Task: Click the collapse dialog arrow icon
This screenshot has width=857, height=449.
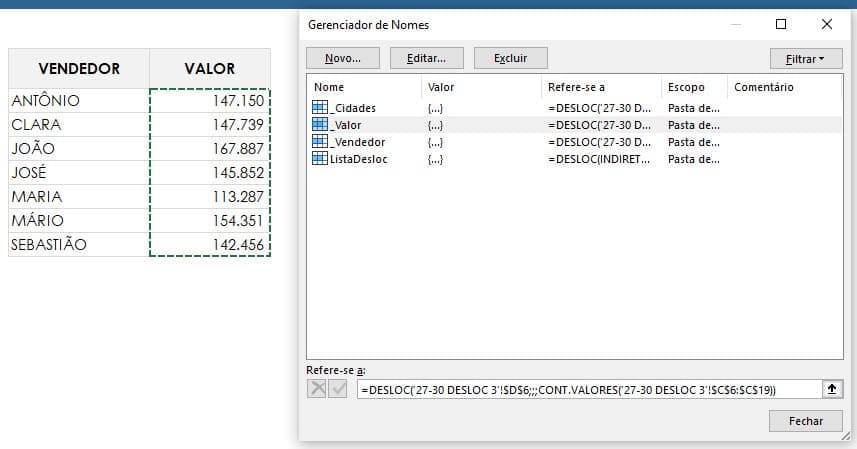Action: point(829,389)
